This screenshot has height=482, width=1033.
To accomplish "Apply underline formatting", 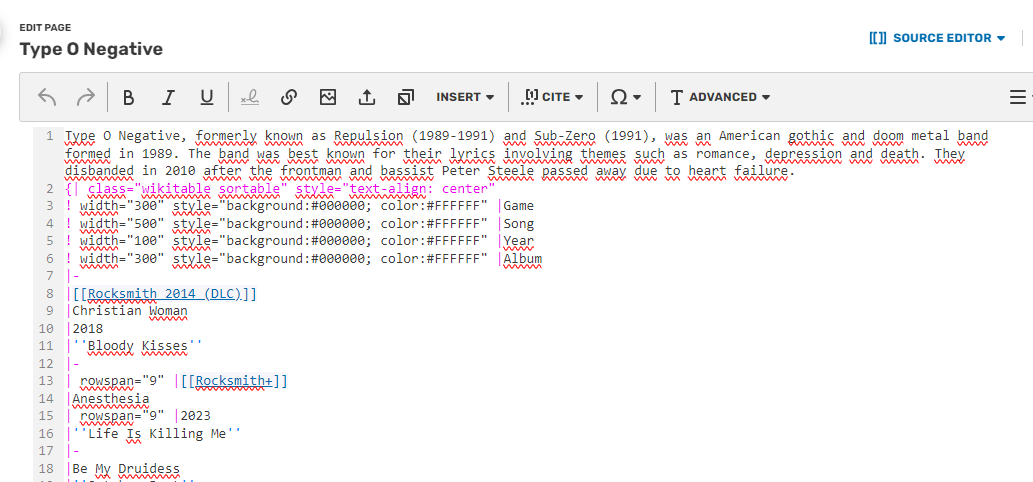I will 207,97.
